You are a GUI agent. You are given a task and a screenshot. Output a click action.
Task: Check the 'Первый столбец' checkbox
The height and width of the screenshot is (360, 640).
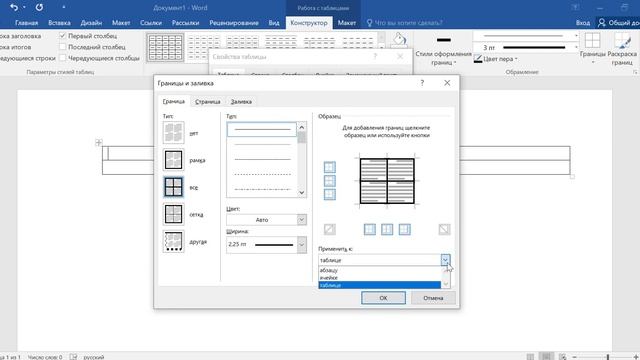[62, 36]
